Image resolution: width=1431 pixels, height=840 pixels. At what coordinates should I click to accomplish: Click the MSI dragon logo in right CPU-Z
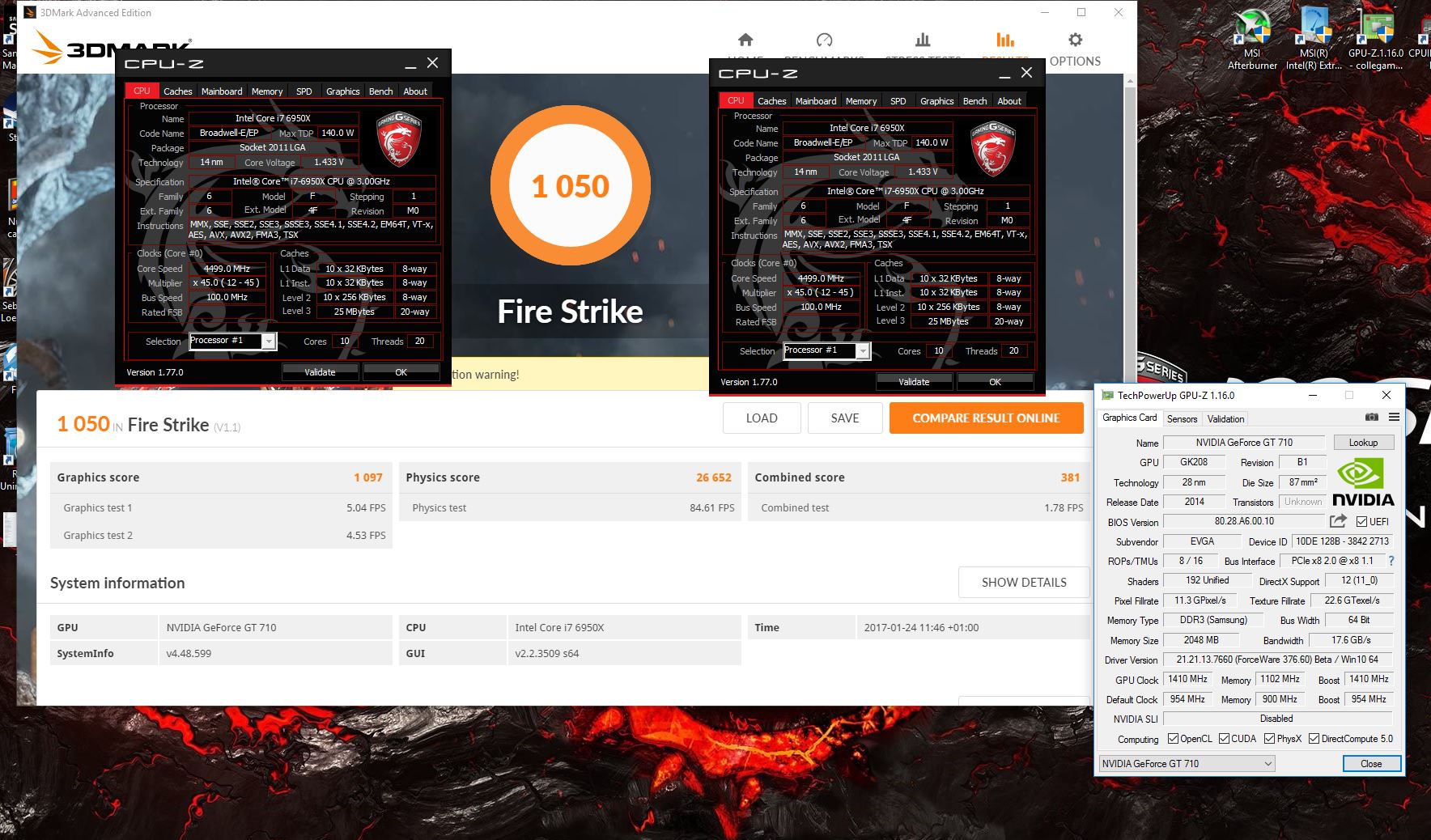993,150
